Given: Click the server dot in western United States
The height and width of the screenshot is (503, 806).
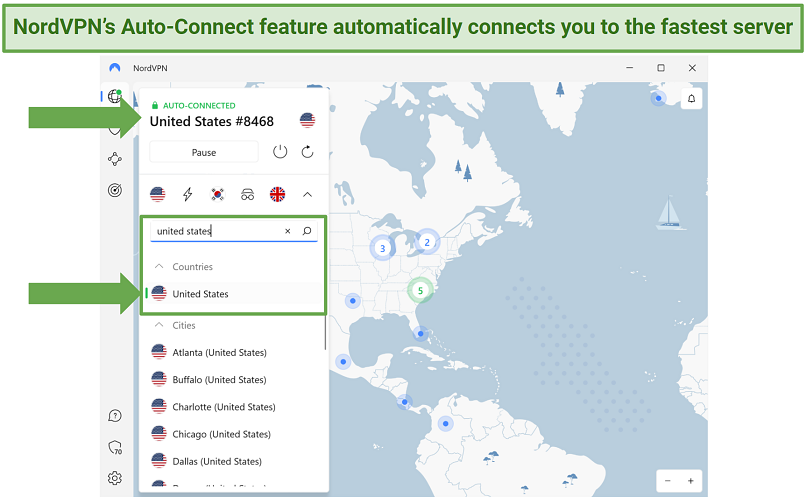Looking at the screenshot, I should (x=353, y=301).
